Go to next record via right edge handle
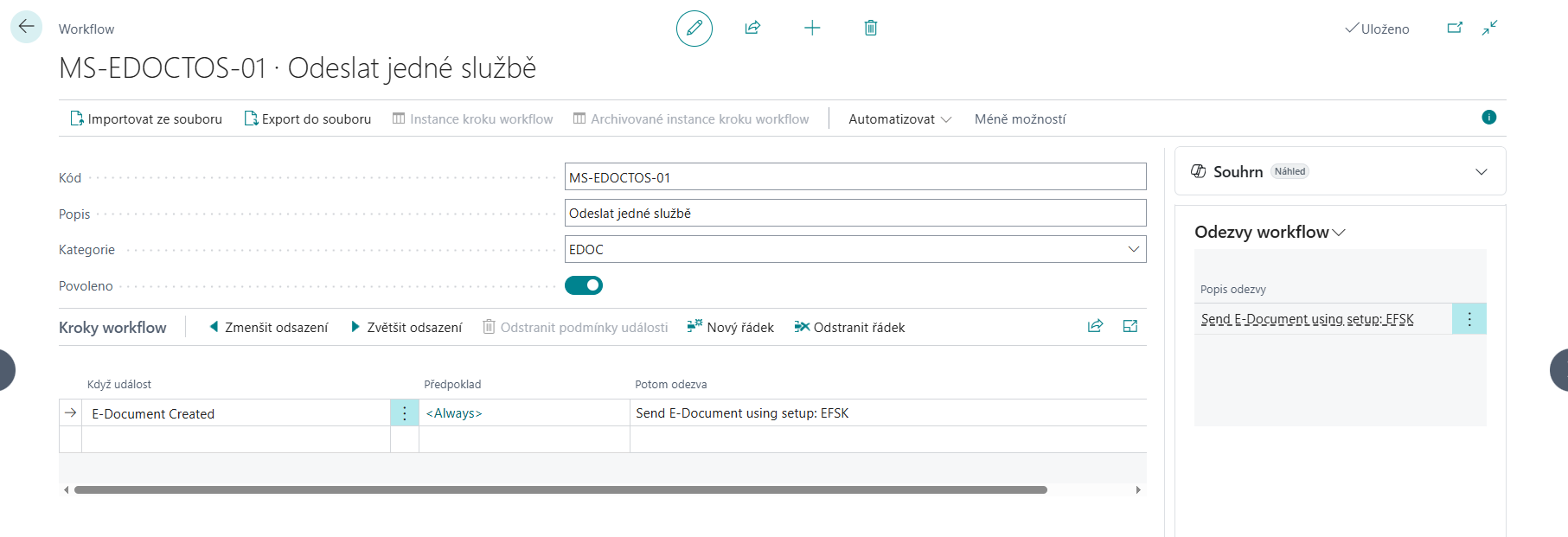 pos(1559,370)
